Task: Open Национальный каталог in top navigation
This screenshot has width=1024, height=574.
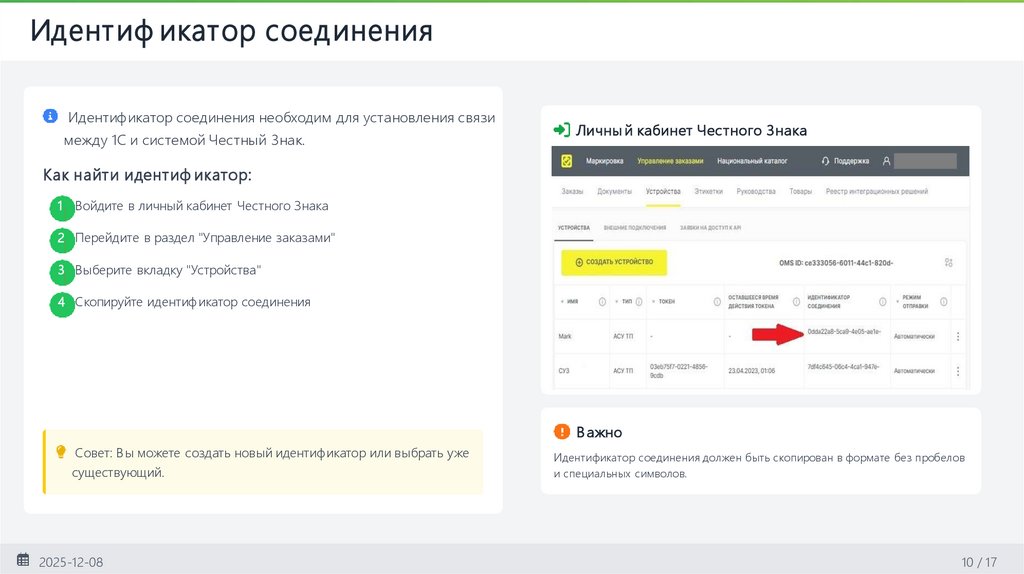Action: point(752,161)
